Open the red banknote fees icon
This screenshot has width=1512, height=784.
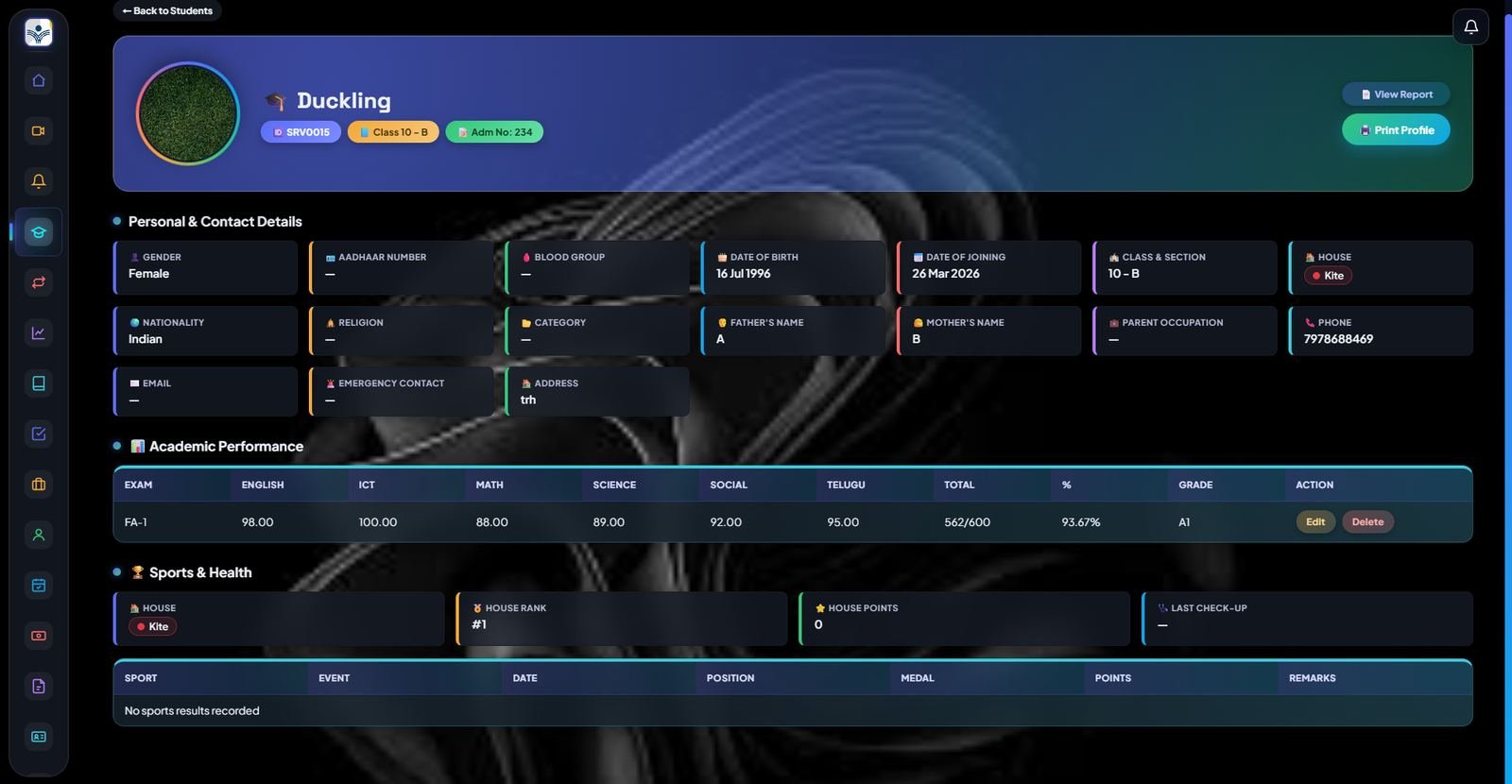pyautogui.click(x=39, y=636)
